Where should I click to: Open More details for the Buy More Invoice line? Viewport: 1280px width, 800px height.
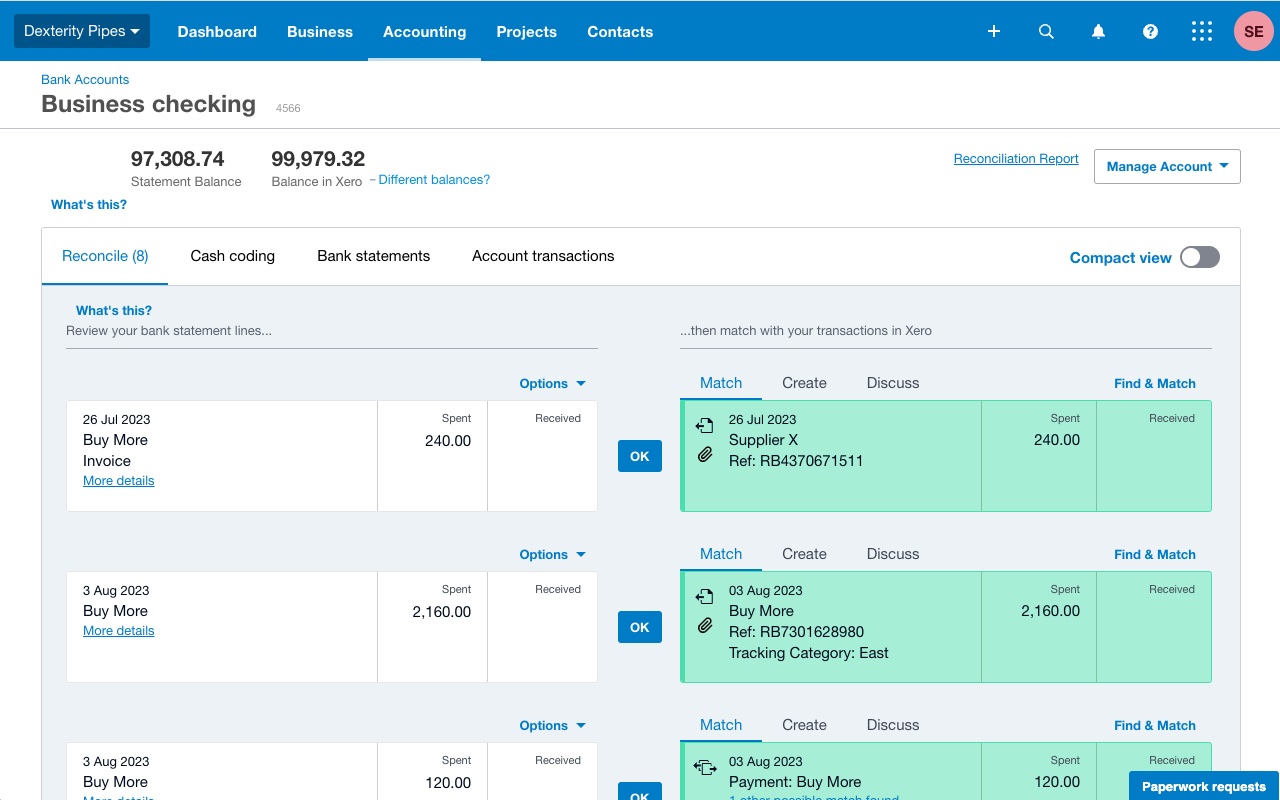(119, 481)
